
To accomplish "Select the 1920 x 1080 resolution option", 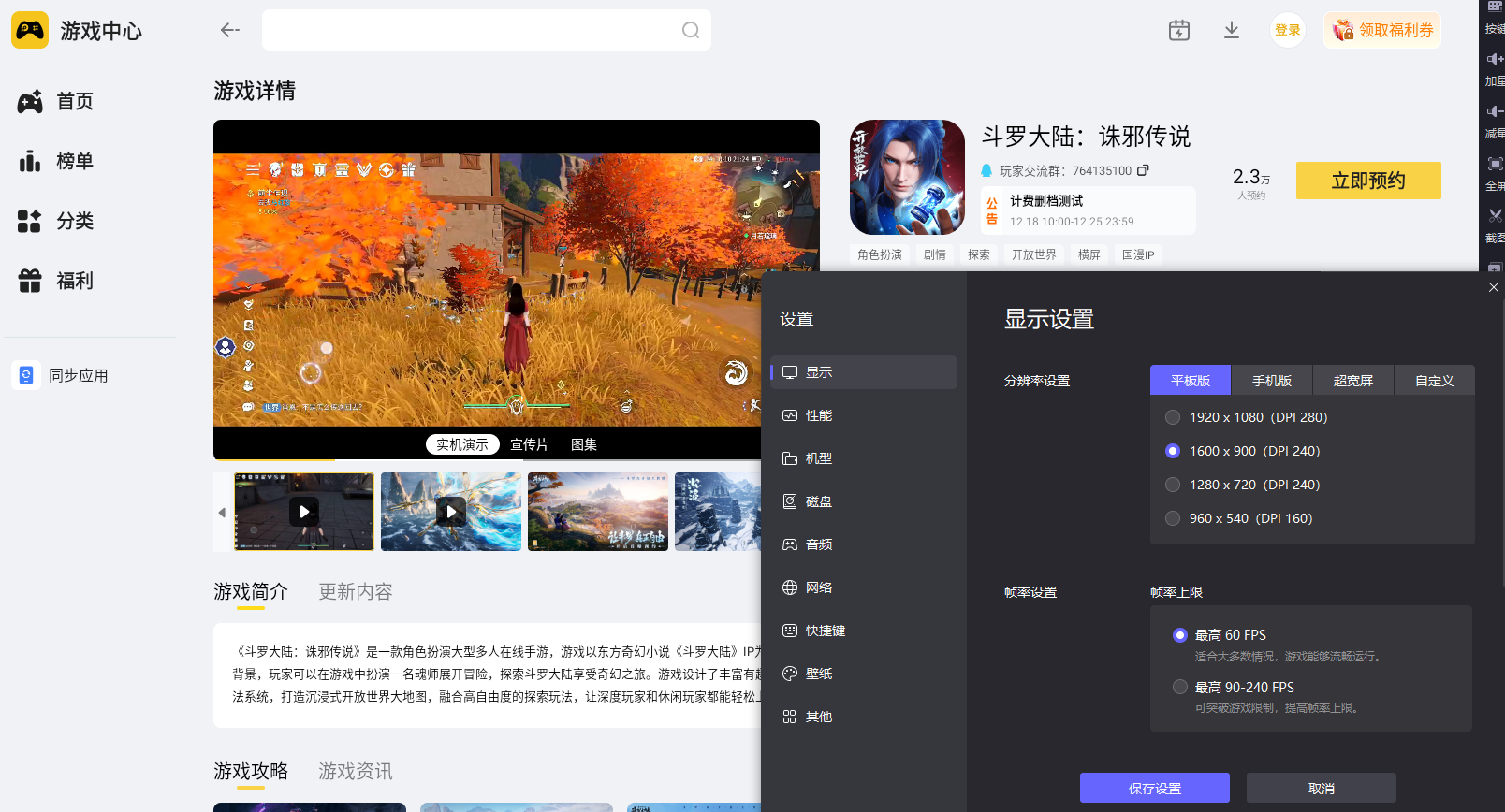I will (1173, 417).
